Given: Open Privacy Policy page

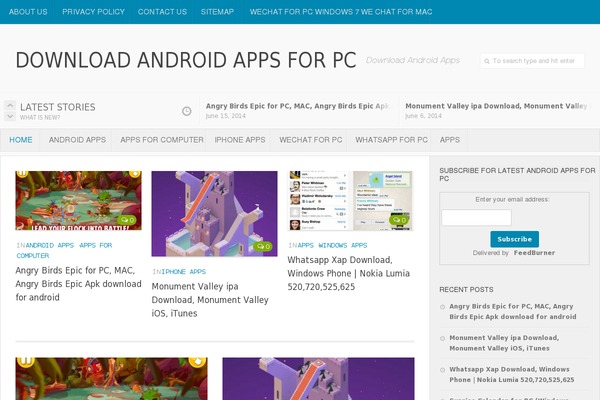Looking at the screenshot, I should tap(93, 12).
